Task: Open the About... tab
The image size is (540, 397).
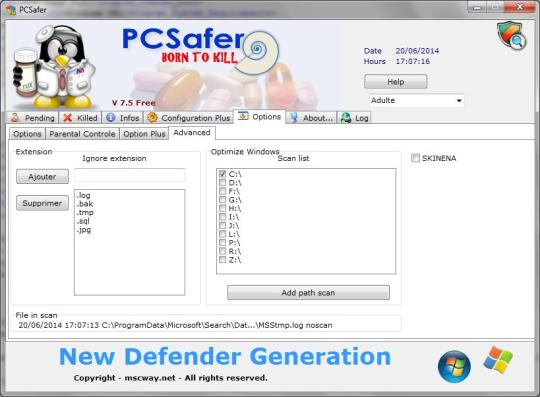Action: [311, 118]
